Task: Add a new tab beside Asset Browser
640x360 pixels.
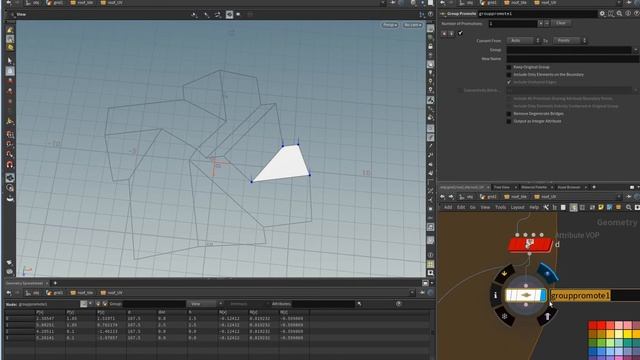Action: 594,187
